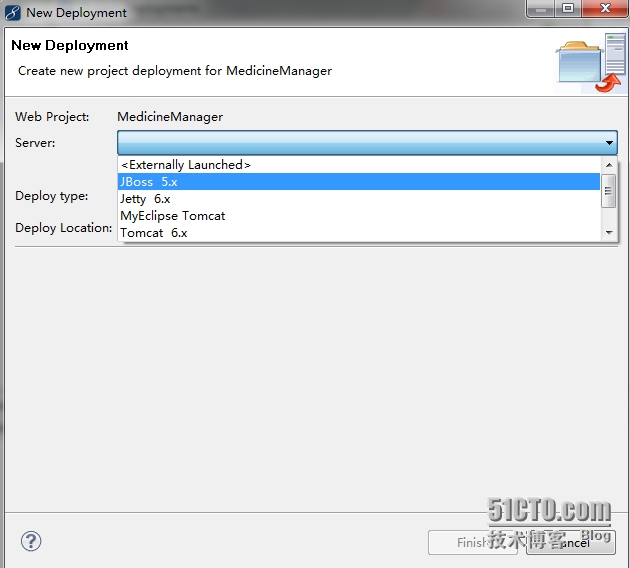The width and height of the screenshot is (630, 568).
Task: Open the Server combo box dropdown arrow
Action: click(x=609, y=143)
